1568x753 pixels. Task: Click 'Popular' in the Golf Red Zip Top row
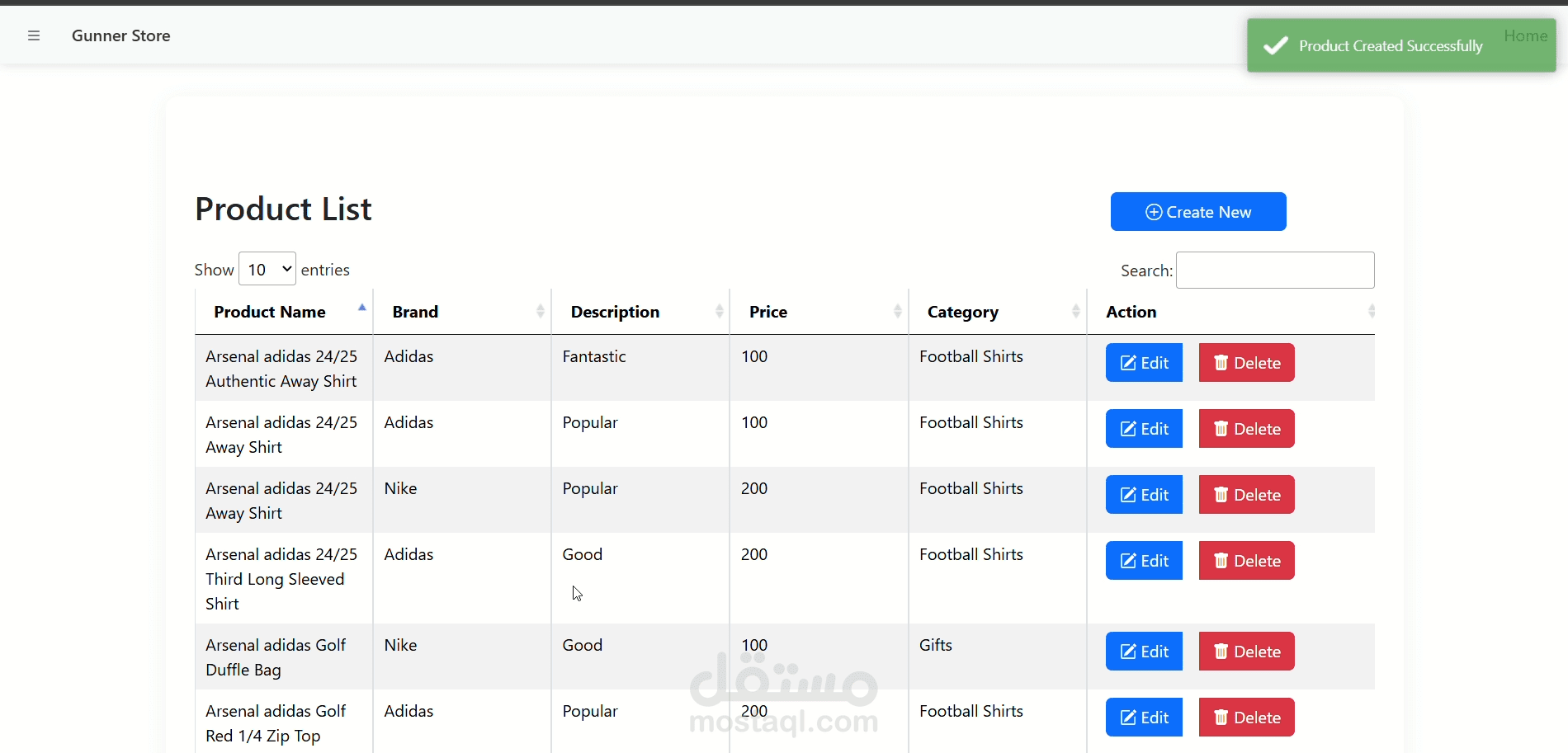(x=590, y=712)
